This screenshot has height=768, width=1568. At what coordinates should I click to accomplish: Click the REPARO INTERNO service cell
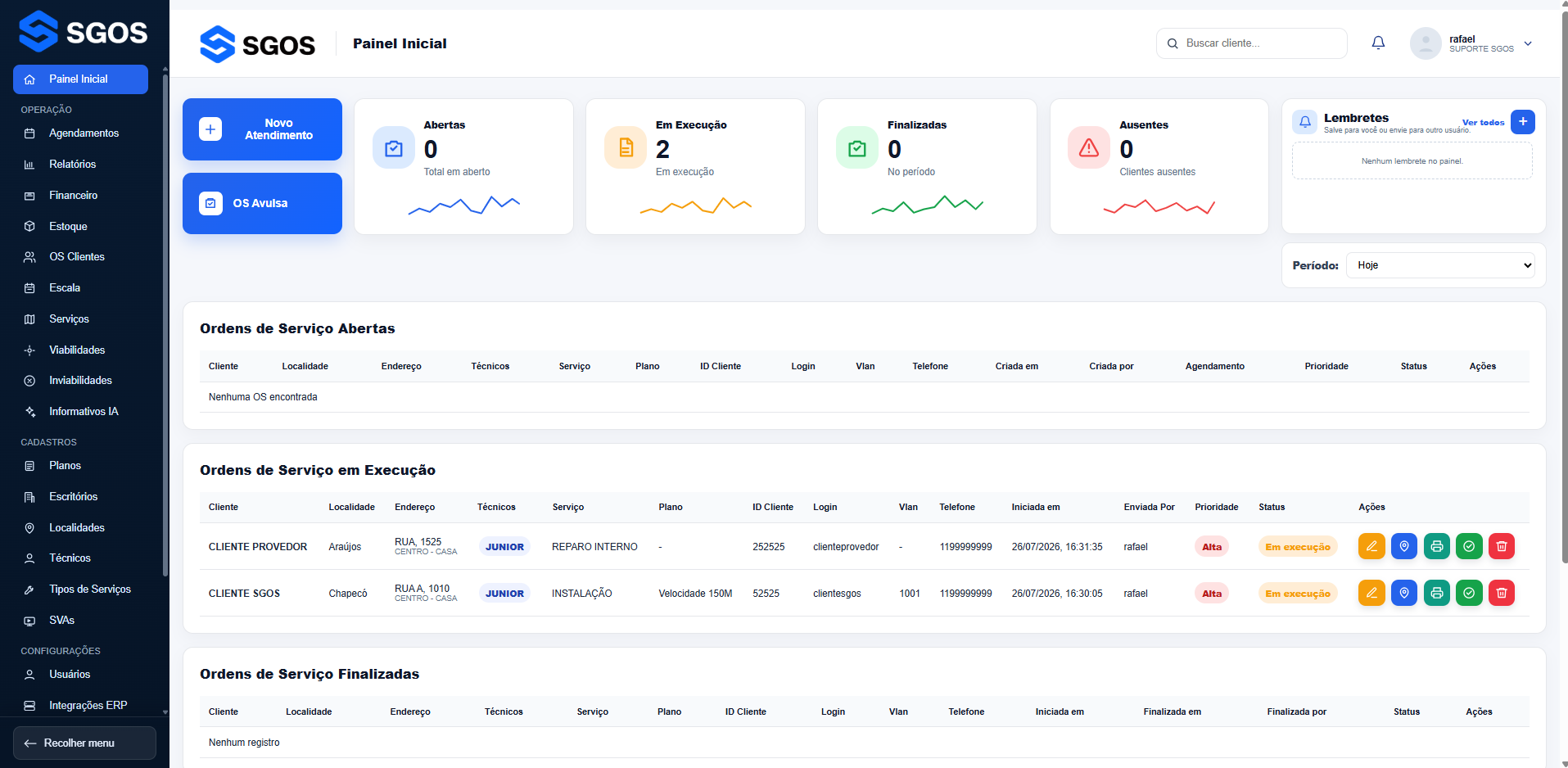point(594,547)
